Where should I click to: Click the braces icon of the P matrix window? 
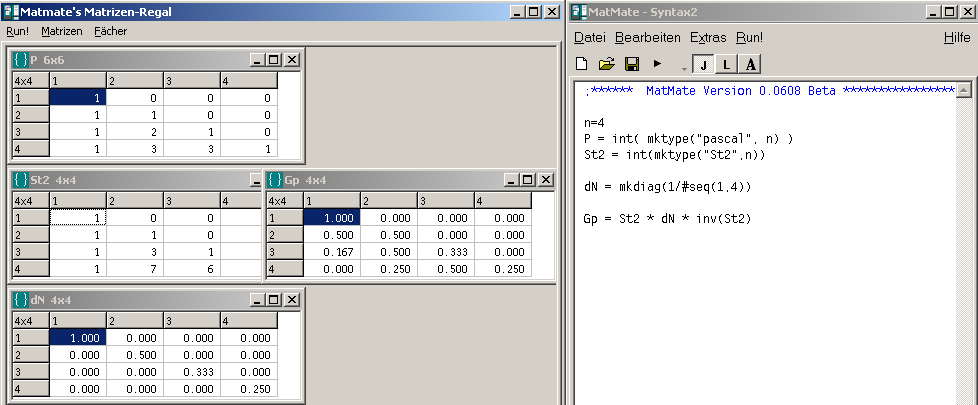[20, 59]
